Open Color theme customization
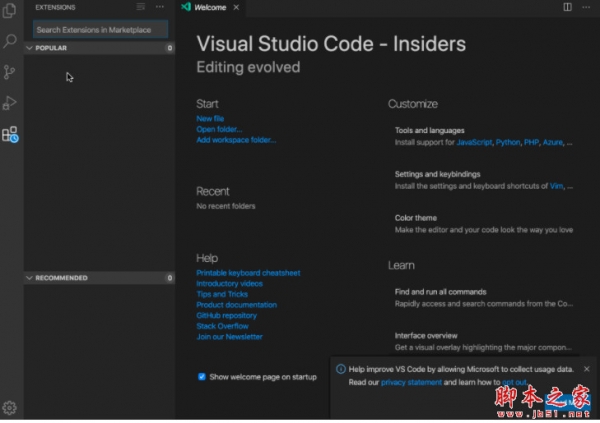This screenshot has height=423, width=600. (x=484, y=224)
